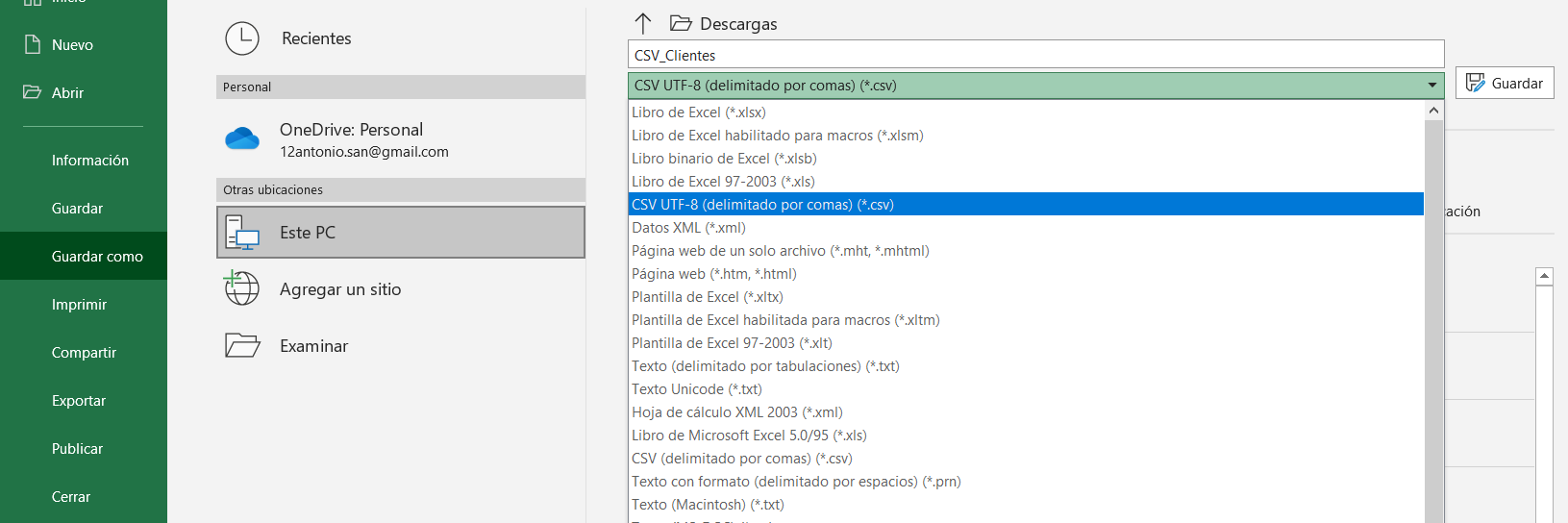Screen dimensions: 1568x523
Task: Choose Texto (Macintosh) (*.txt)
Action: coord(1026,505)
